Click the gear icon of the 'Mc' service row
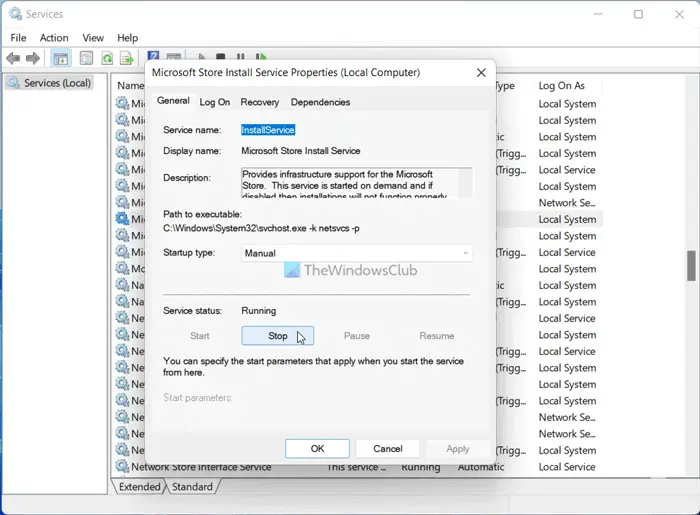The width and height of the screenshot is (700, 515). tap(122, 268)
